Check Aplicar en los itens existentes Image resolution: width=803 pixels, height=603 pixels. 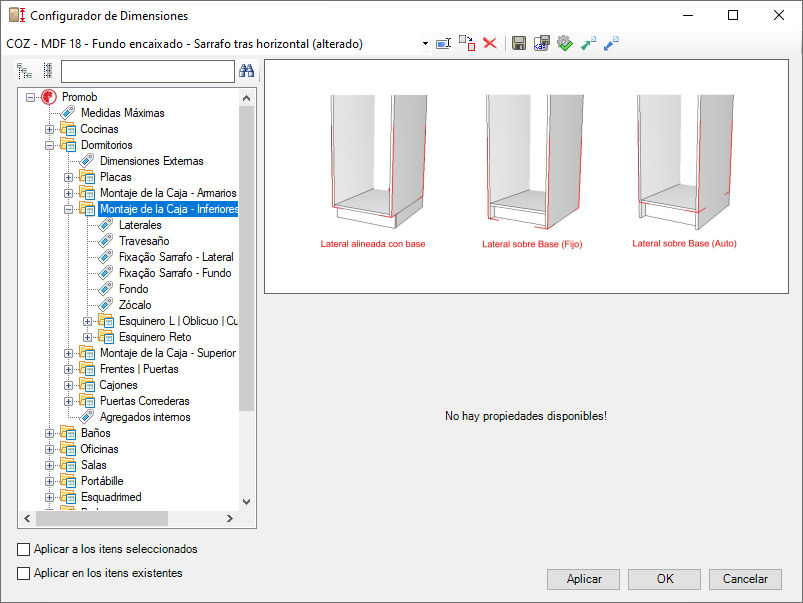[x=24, y=573]
